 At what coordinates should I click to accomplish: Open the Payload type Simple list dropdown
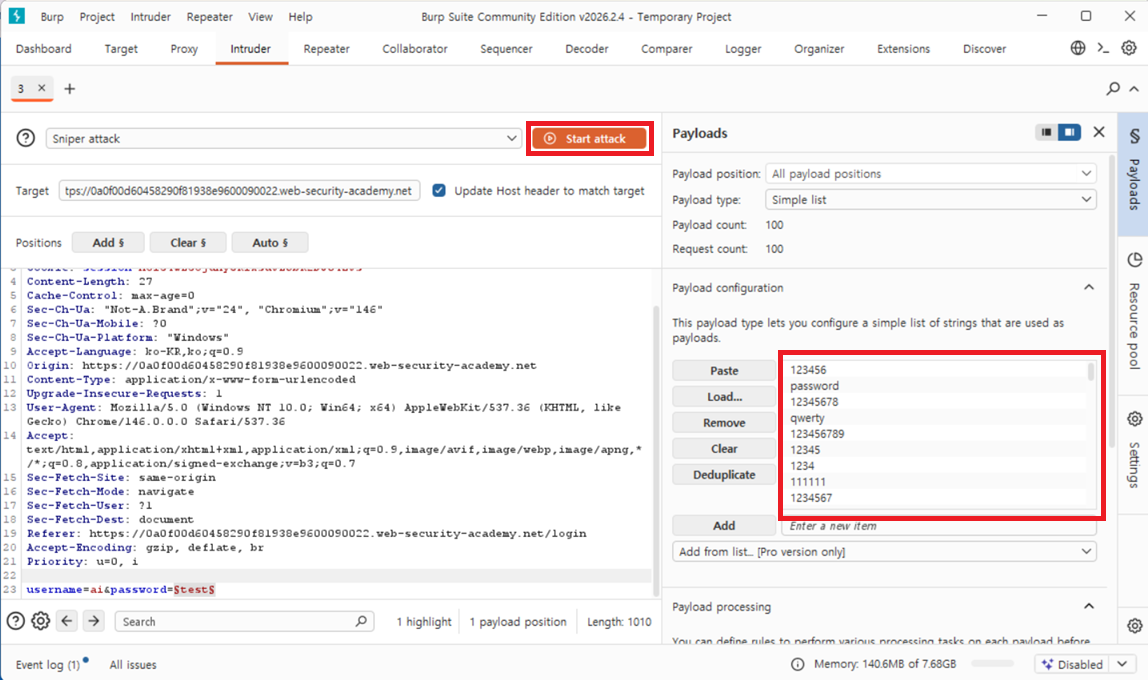tap(931, 199)
